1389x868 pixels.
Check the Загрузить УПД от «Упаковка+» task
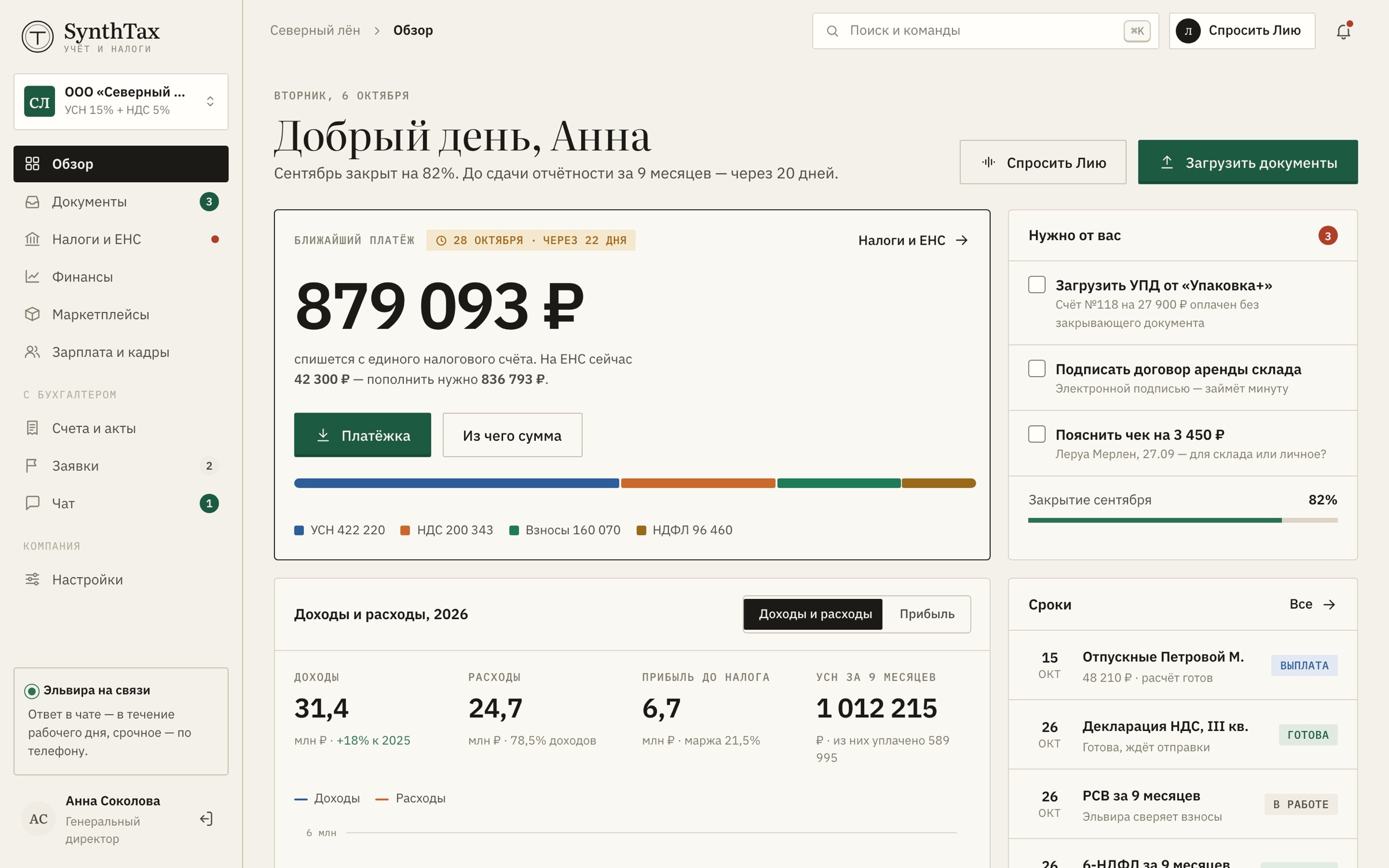1037,285
